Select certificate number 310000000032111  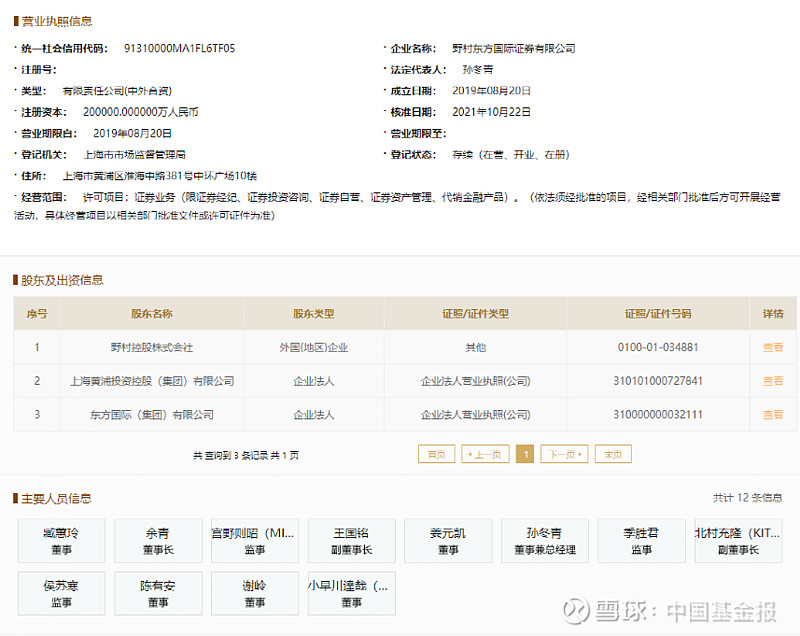tap(658, 415)
